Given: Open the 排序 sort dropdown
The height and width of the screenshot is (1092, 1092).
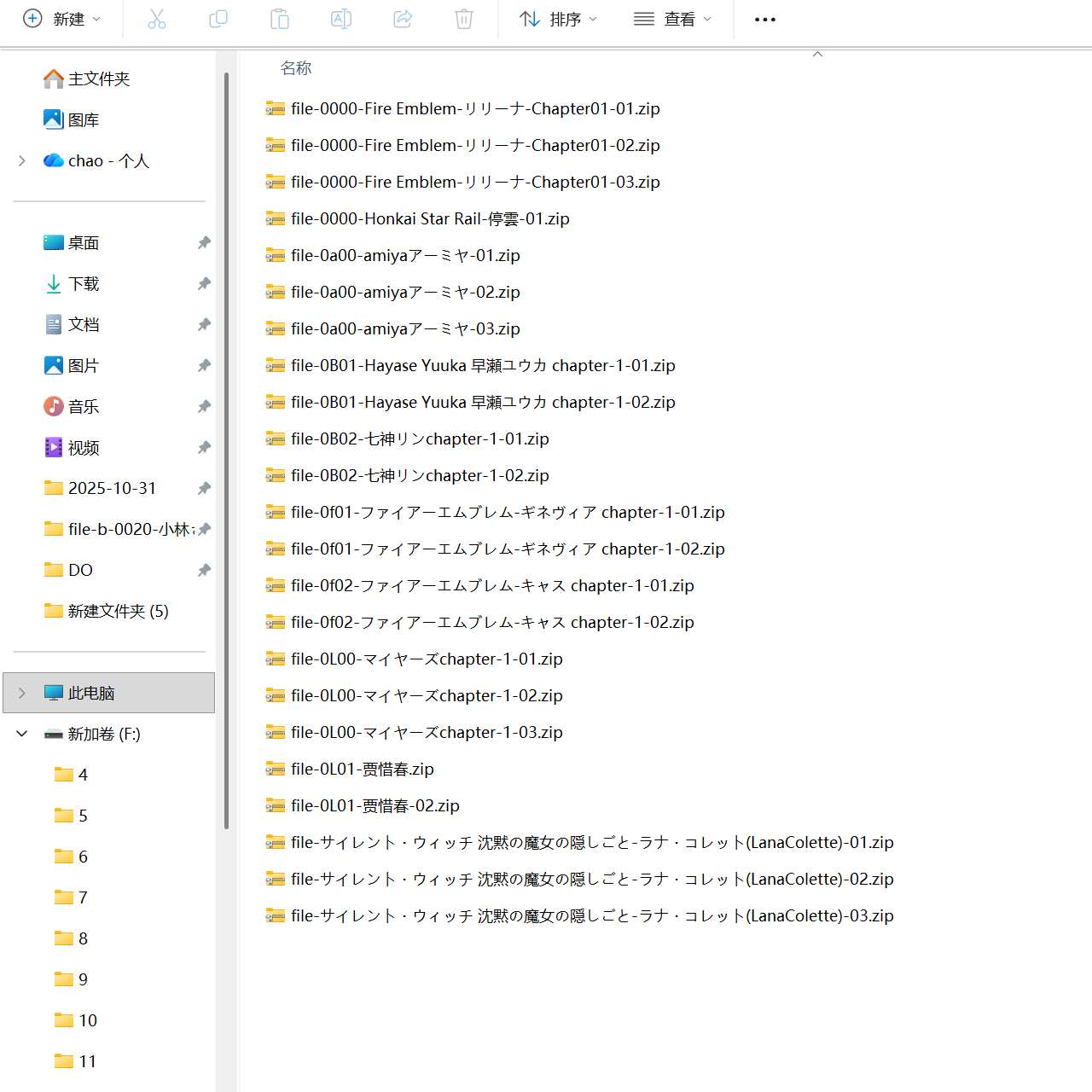Looking at the screenshot, I should (x=558, y=19).
